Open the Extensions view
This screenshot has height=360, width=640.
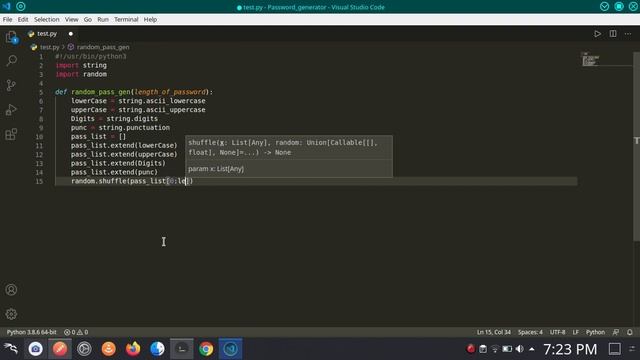(11, 134)
